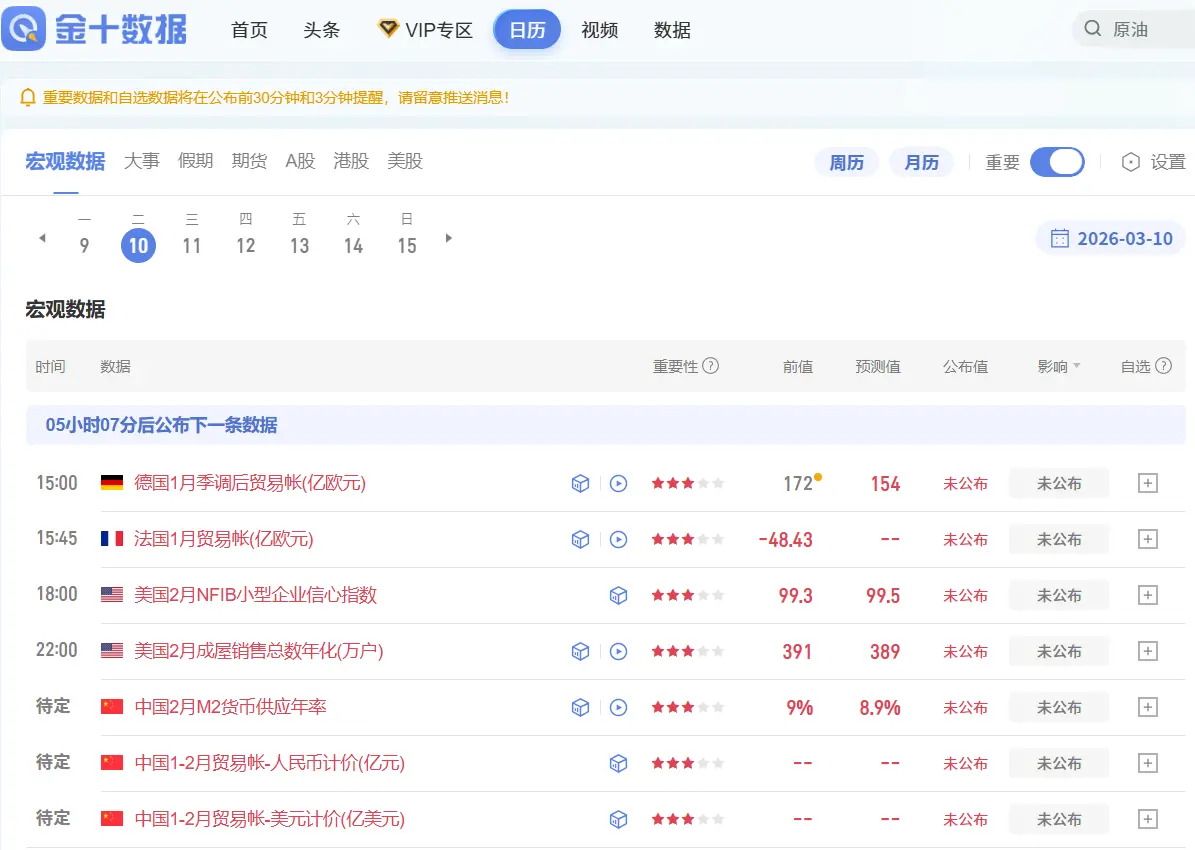Open the VIP专区 menu item
1195x850 pixels.
click(x=426, y=30)
